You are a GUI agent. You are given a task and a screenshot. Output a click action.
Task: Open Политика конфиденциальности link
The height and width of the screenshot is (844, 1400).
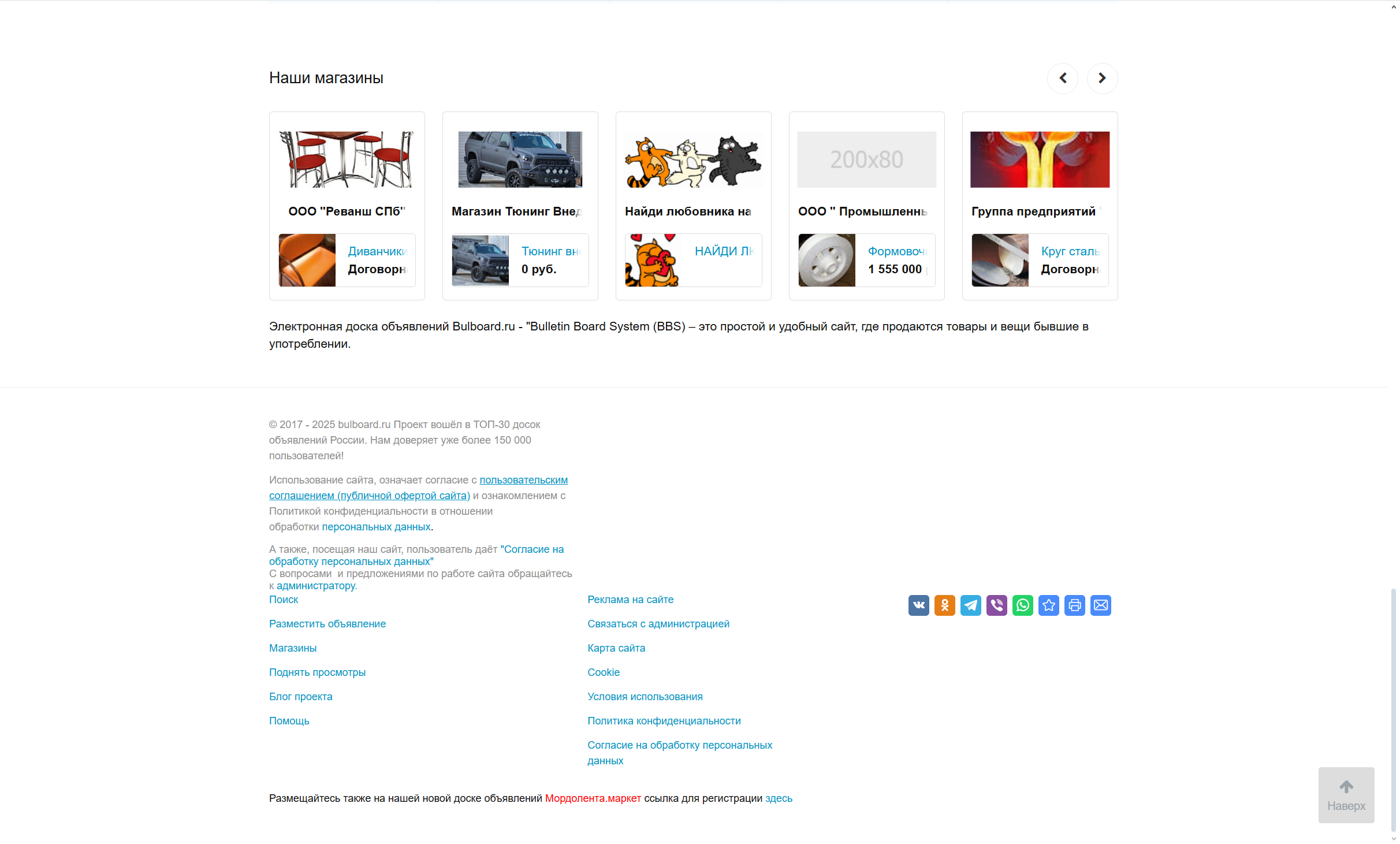tap(664, 721)
